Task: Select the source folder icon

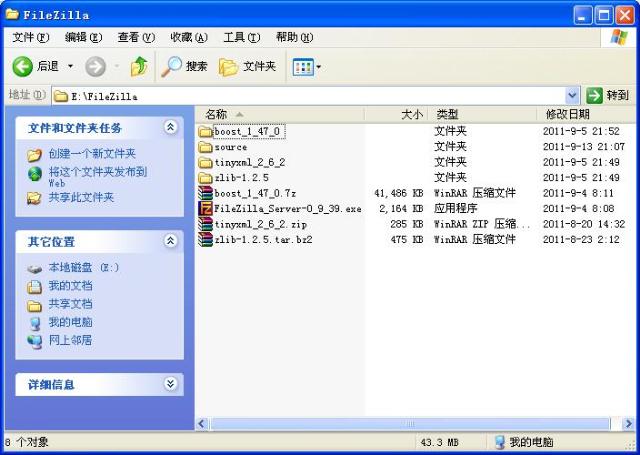Action: pyautogui.click(x=205, y=147)
